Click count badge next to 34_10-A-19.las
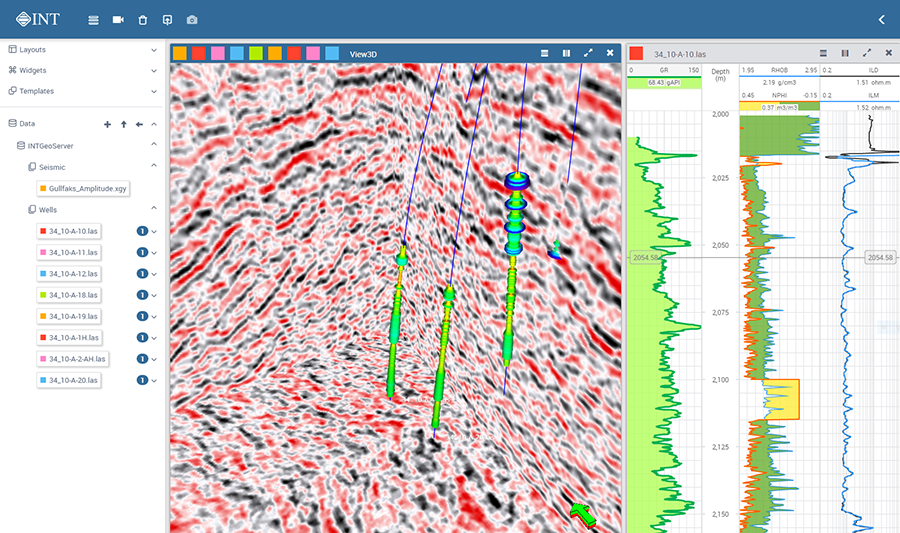The width and height of the screenshot is (900, 533). [142, 316]
